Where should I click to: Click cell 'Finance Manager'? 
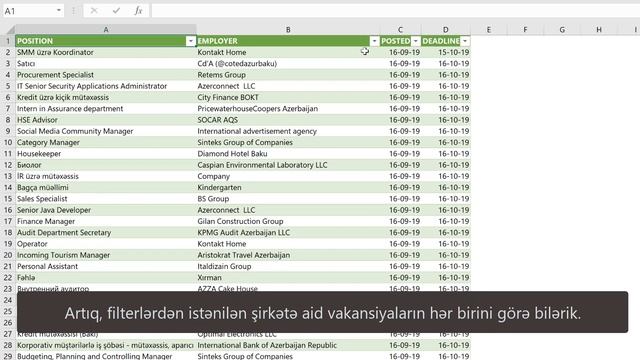pyautogui.click(x=106, y=221)
